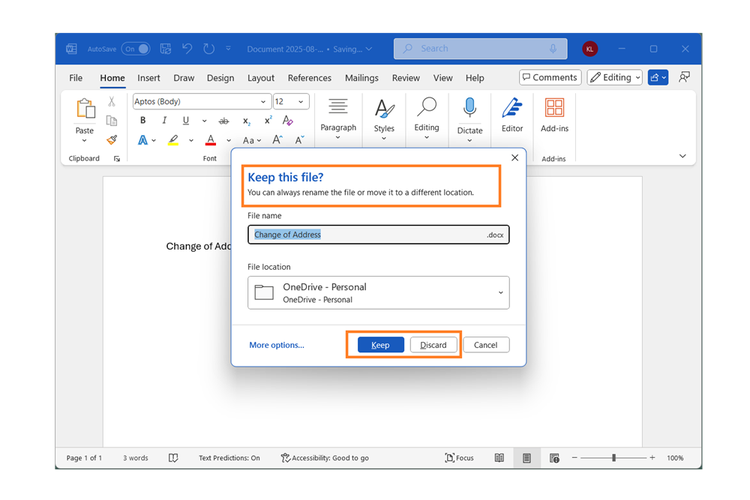Open the Clipboard dialog launcher
Viewport: 750px width, 500px height.
117,159
